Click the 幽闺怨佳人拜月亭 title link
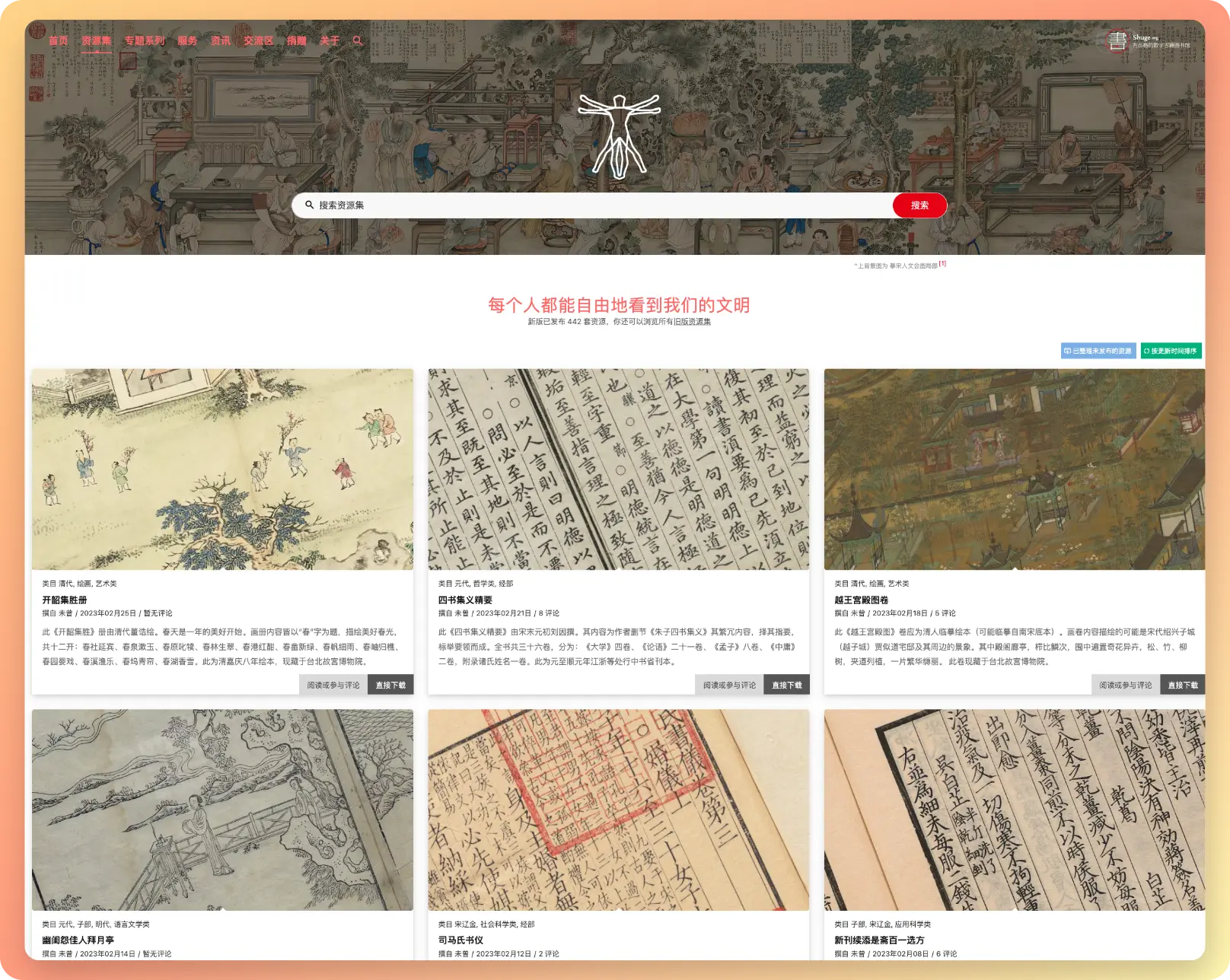The width and height of the screenshot is (1230, 980). pyautogui.click(x=78, y=940)
